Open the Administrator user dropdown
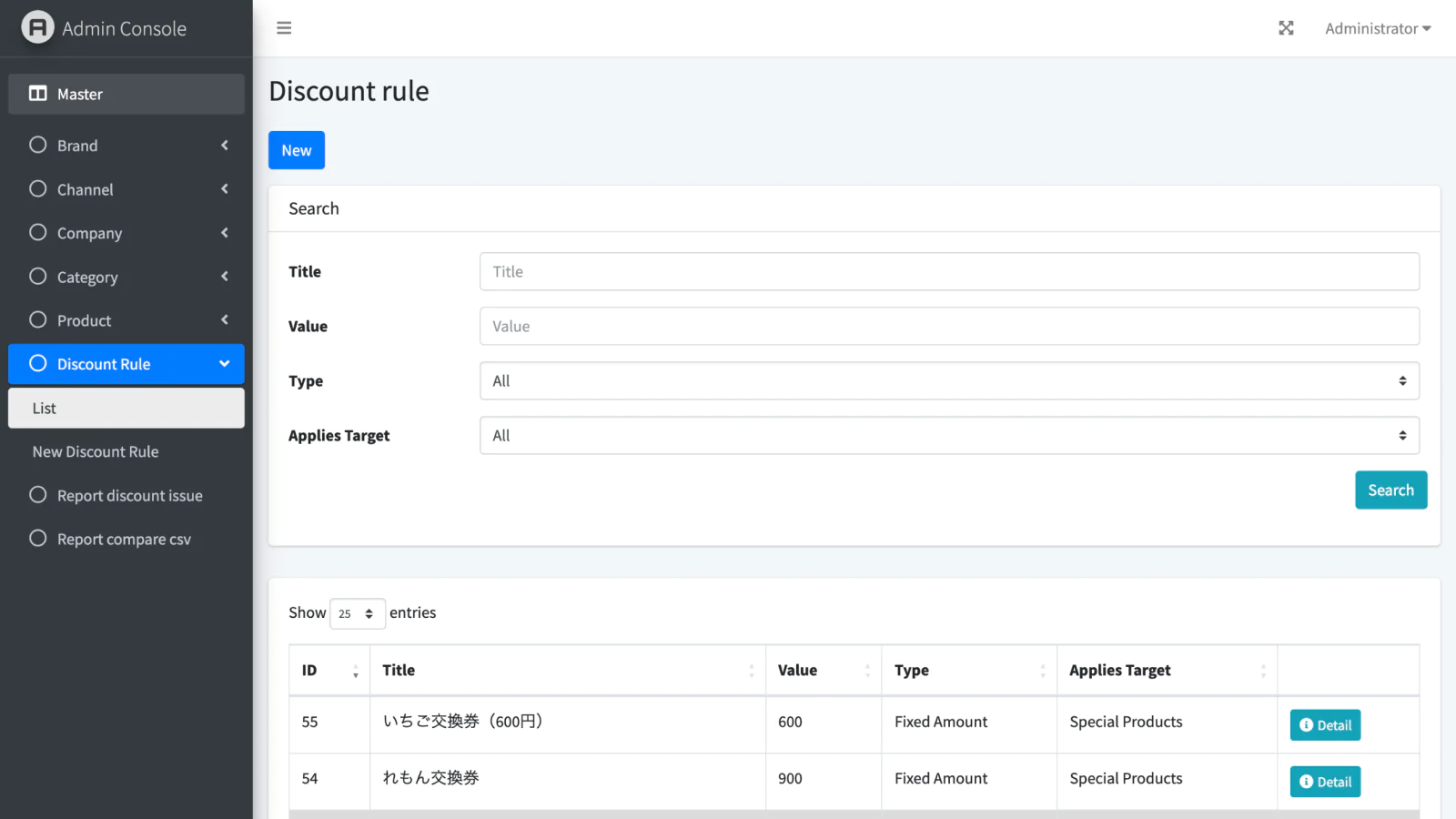Screen dimensions: 1456x819 point(1378,28)
